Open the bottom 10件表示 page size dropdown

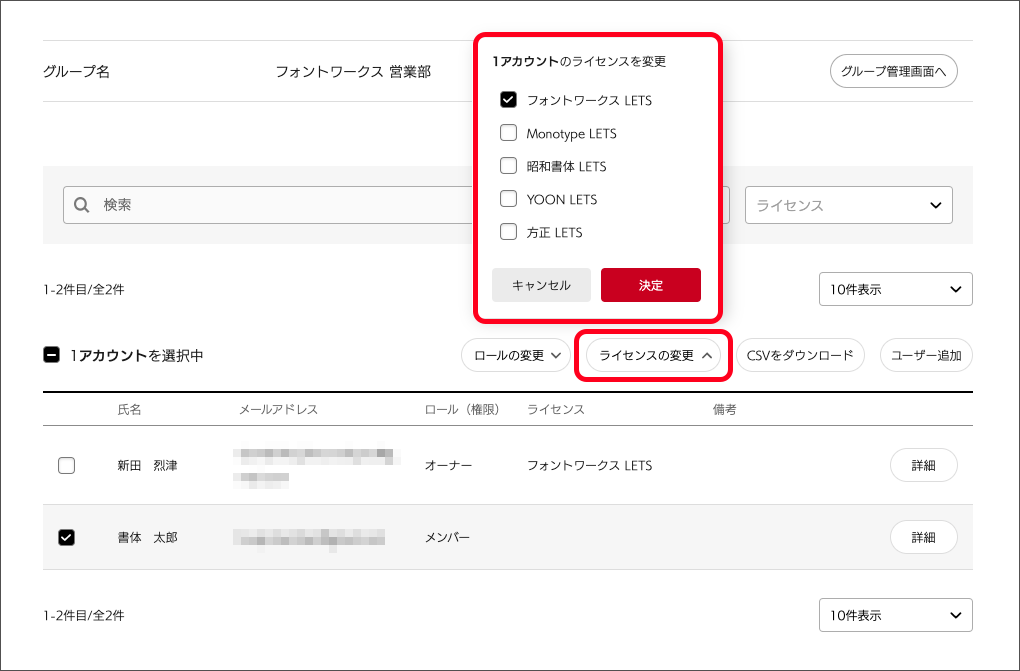pos(895,615)
